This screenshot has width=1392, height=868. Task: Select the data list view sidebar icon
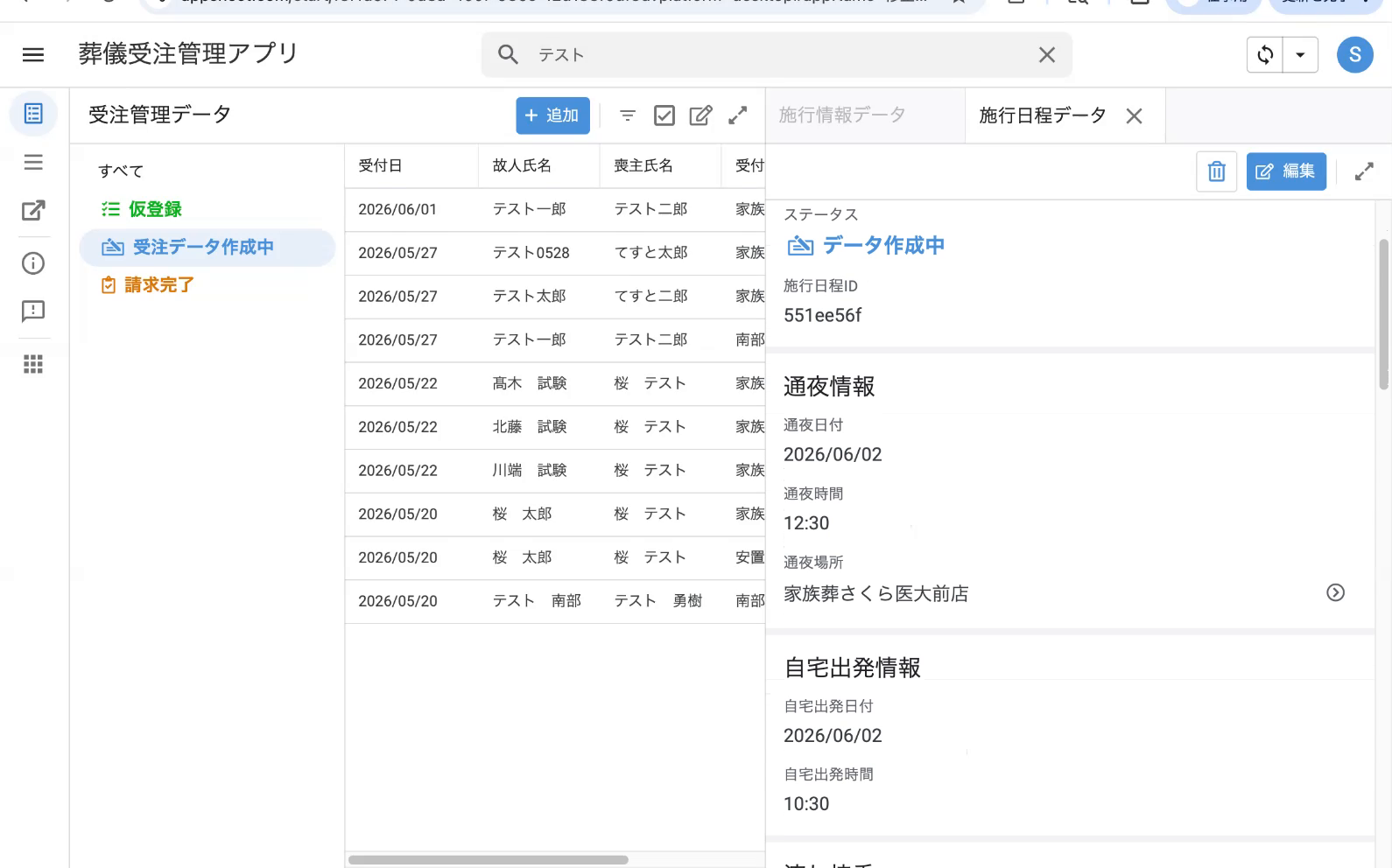tap(33, 114)
